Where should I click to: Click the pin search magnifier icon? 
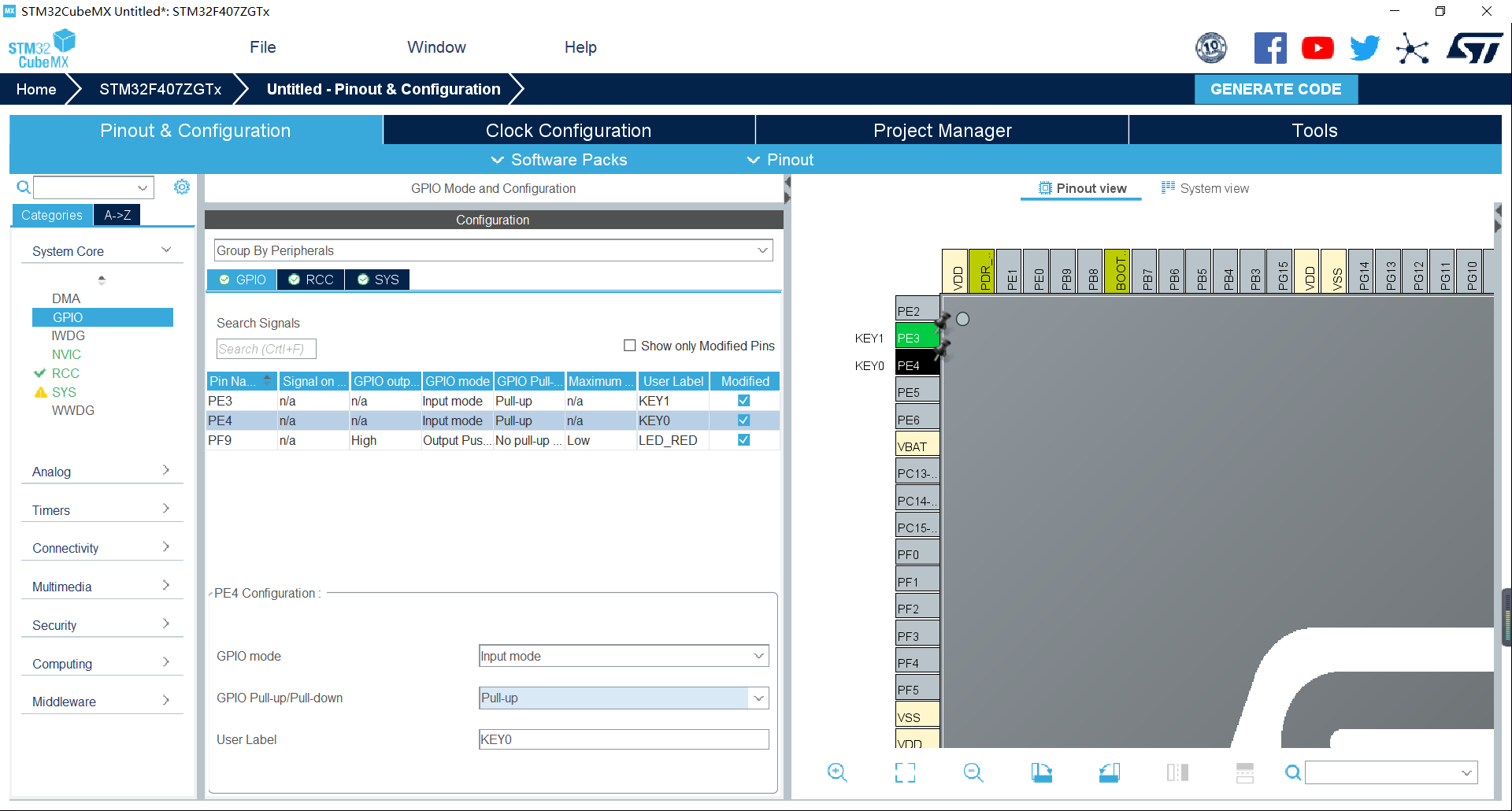pyautogui.click(x=1292, y=772)
